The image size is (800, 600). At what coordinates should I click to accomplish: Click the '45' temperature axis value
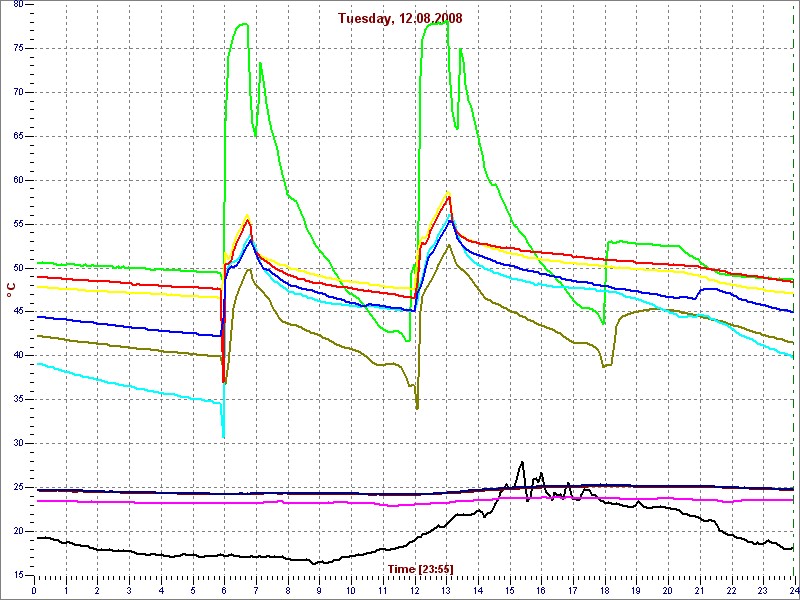pyautogui.click(x=18, y=312)
